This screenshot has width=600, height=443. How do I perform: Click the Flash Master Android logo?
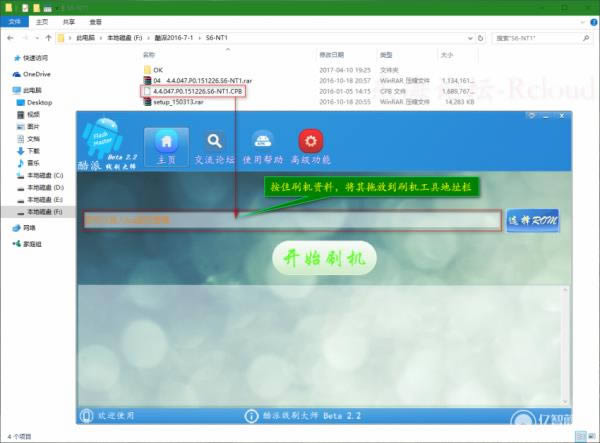tap(108, 137)
